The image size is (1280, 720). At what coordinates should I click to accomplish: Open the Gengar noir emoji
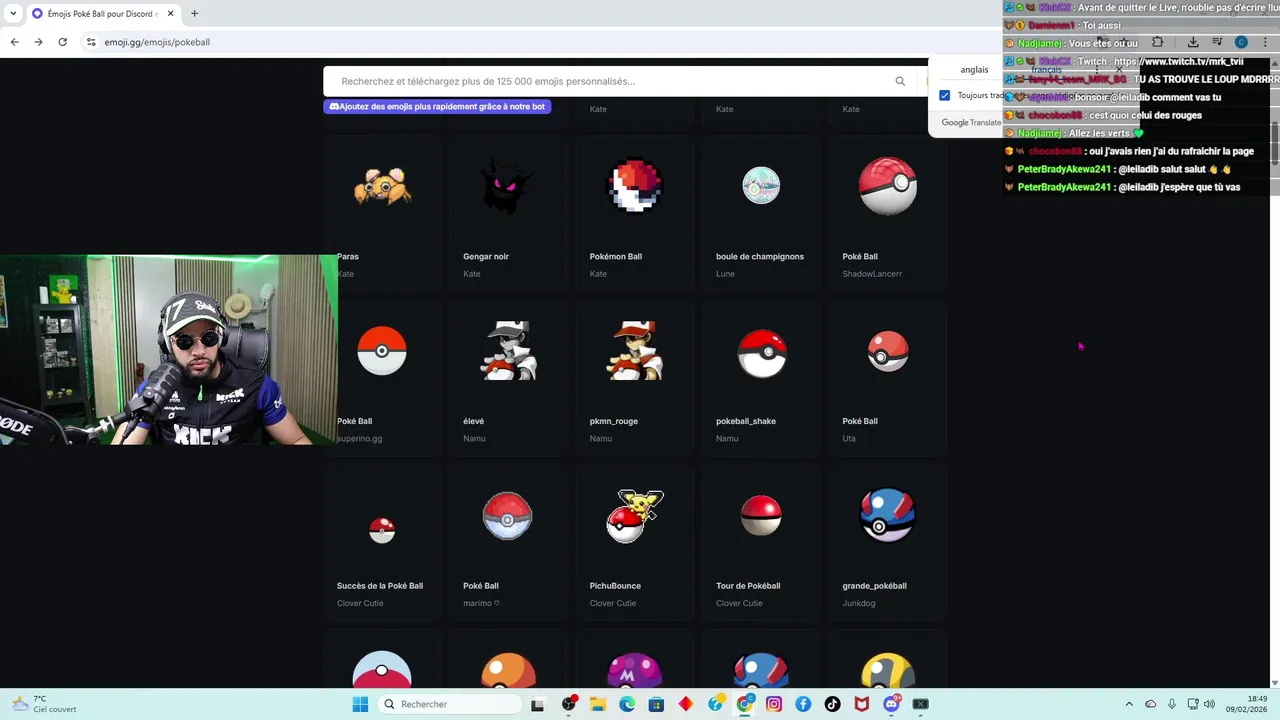(508, 186)
